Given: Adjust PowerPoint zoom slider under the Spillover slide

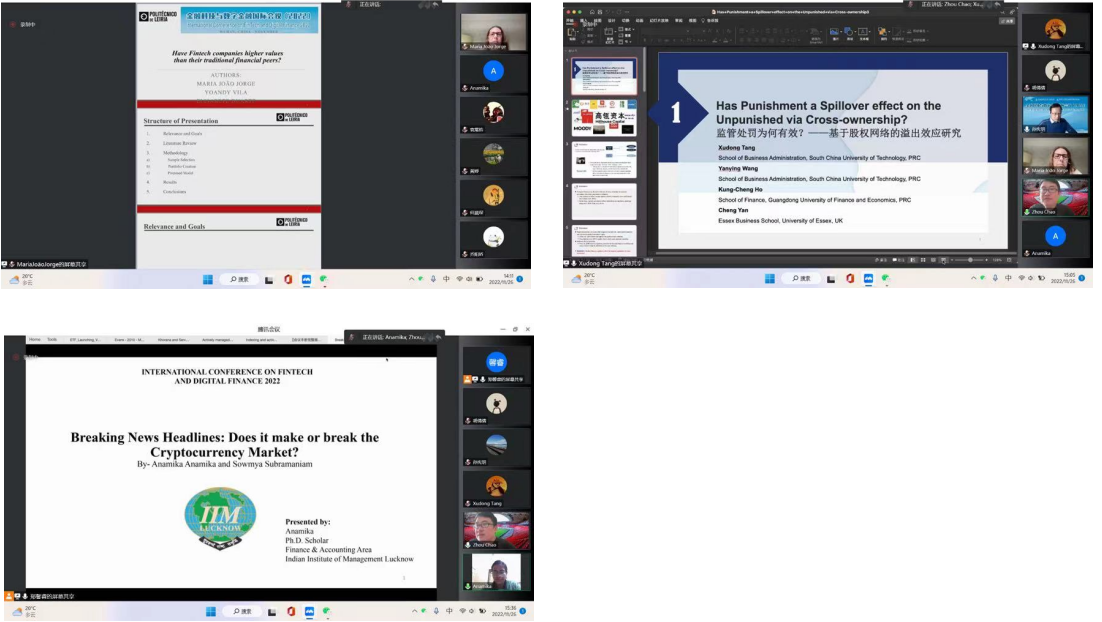Looking at the screenshot, I should point(970,260).
